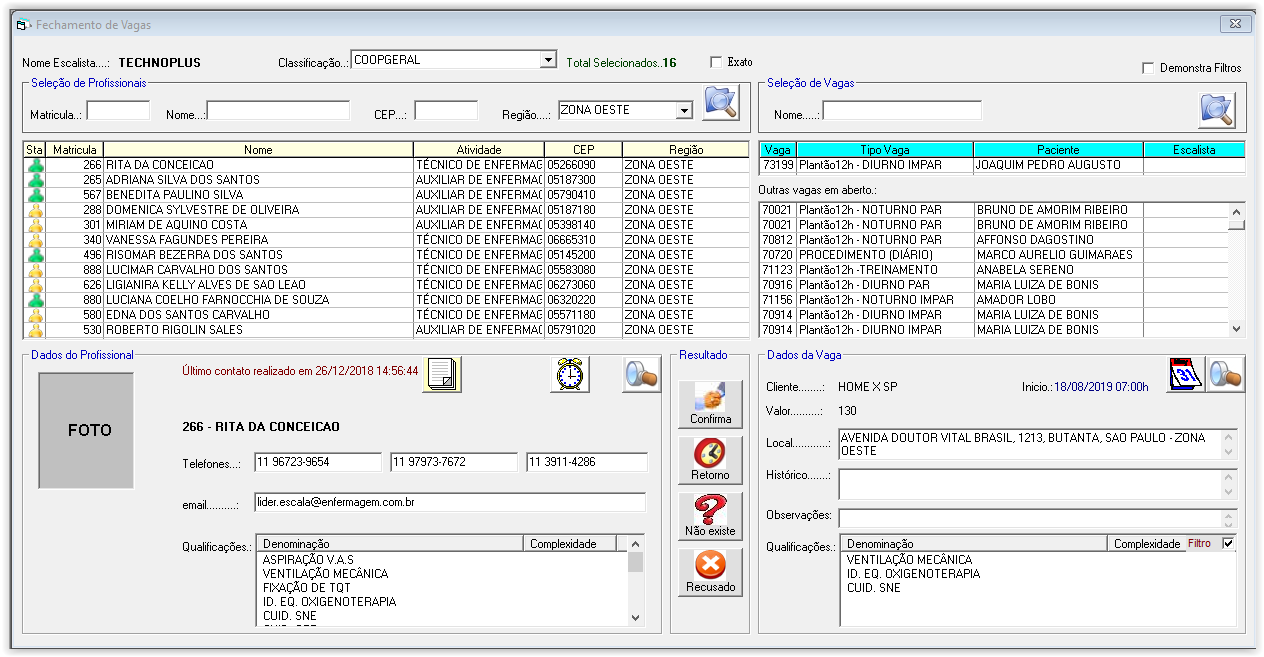
Task: Click the magnifier icon in Dados da Vaga
Action: point(1225,374)
